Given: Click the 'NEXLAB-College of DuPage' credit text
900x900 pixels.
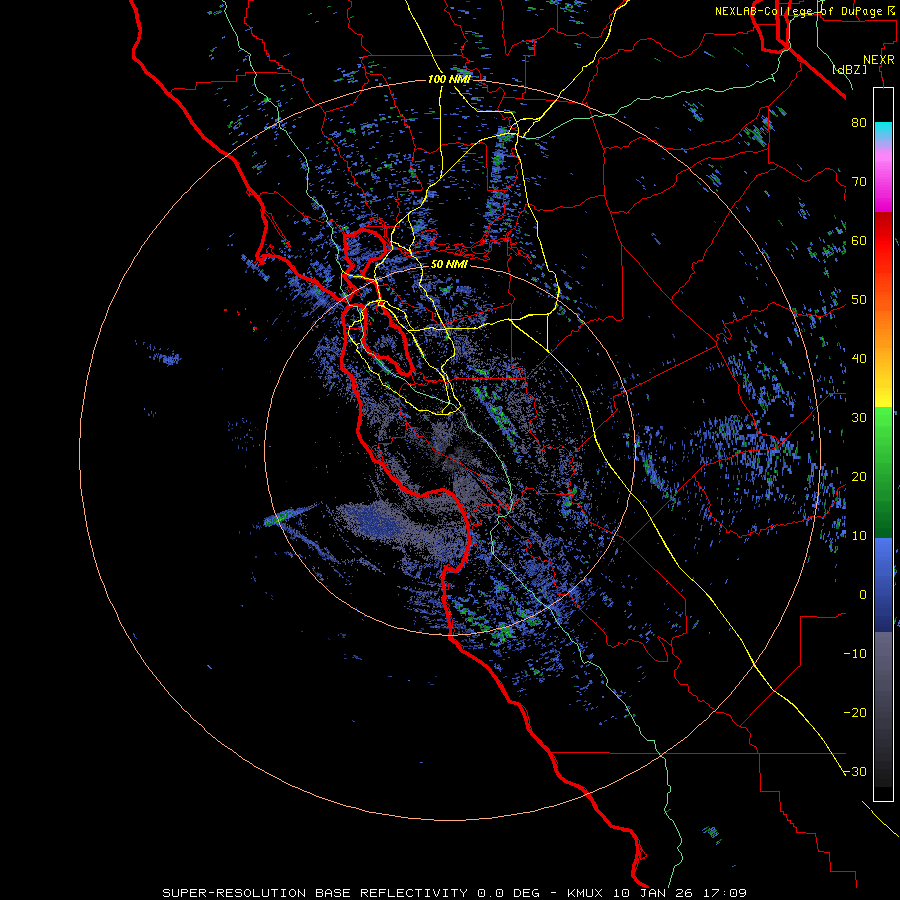Looking at the screenshot, I should click(x=798, y=11).
